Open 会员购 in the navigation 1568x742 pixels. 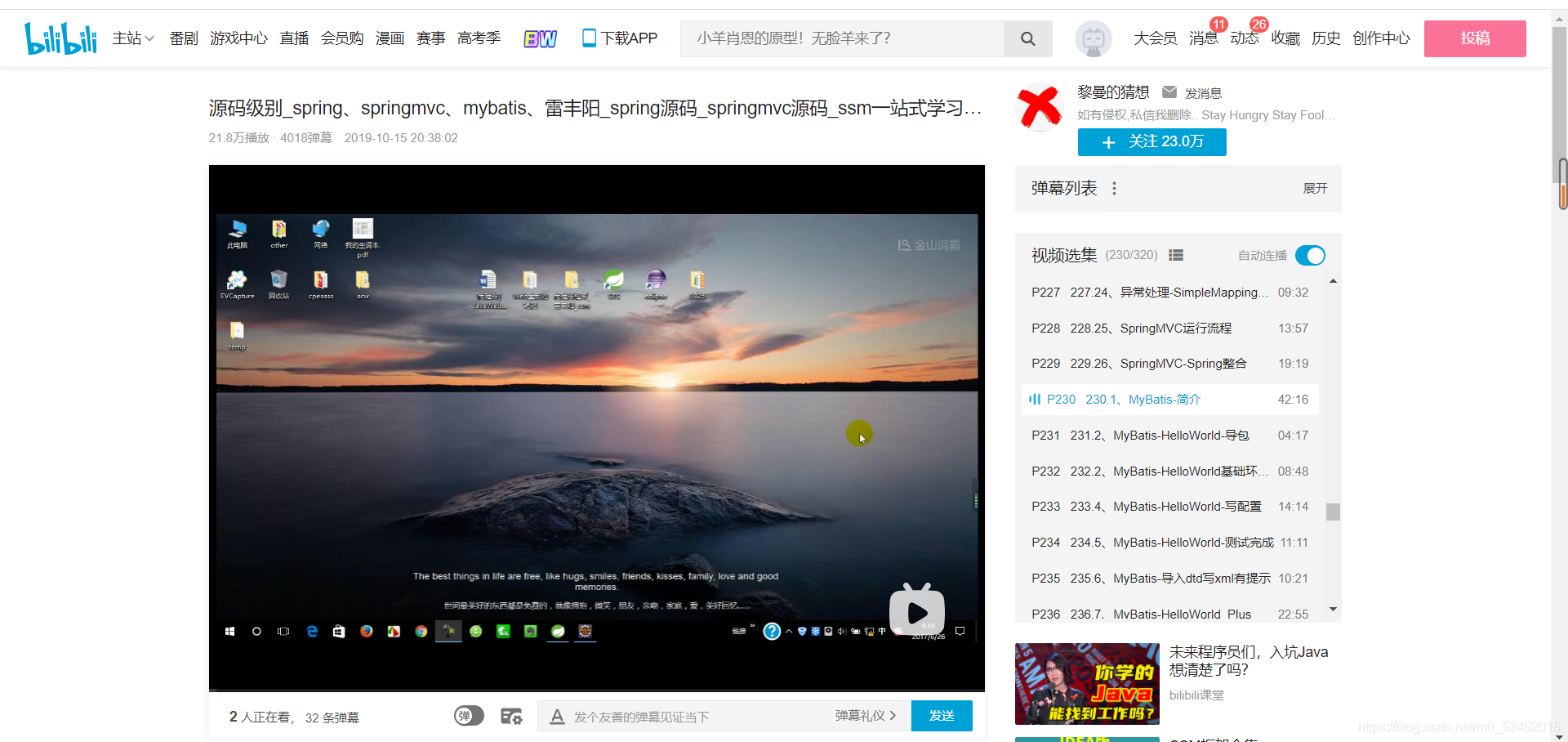[x=342, y=38]
